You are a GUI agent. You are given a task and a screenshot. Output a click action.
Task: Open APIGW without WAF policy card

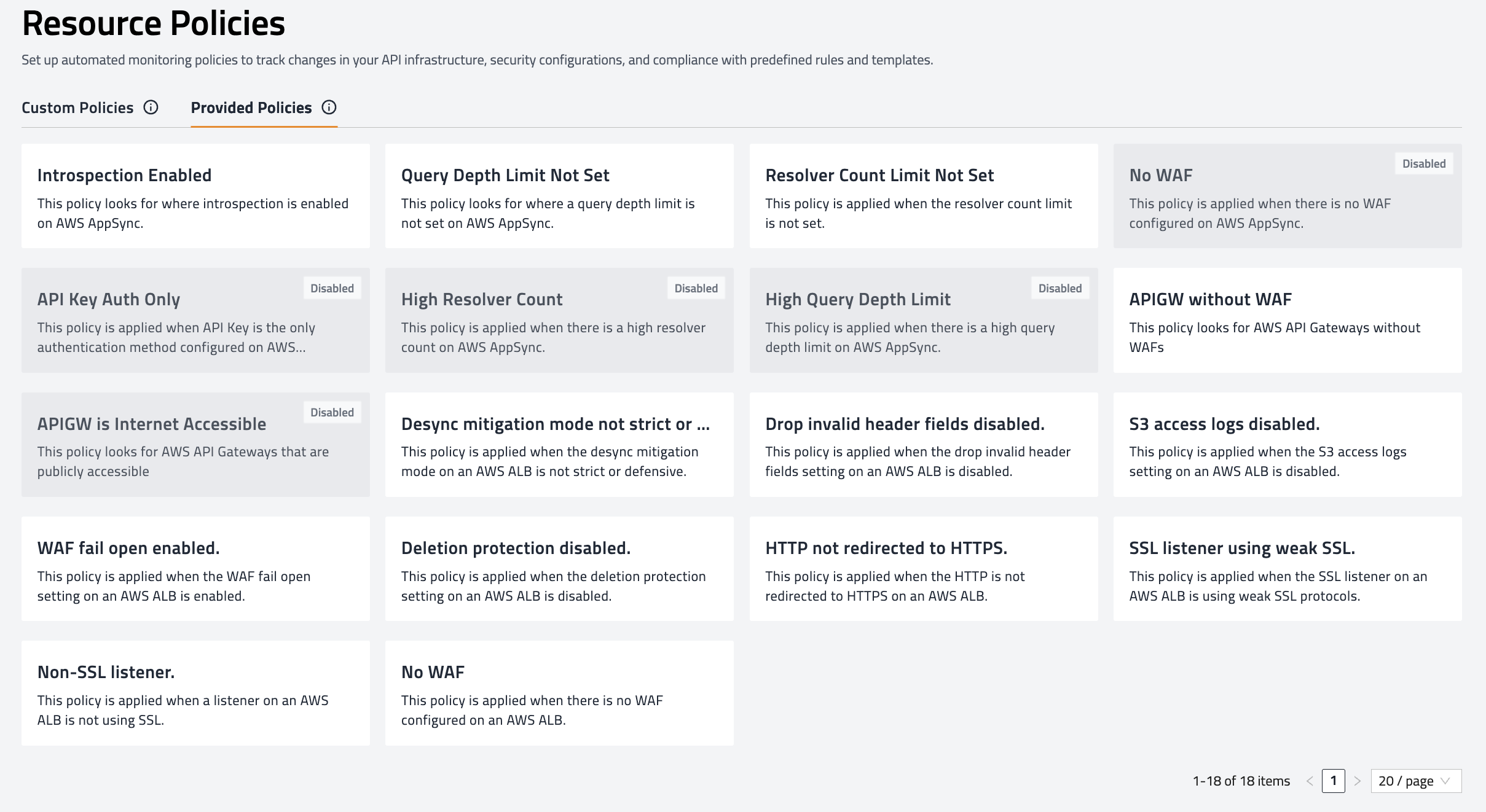1287,320
